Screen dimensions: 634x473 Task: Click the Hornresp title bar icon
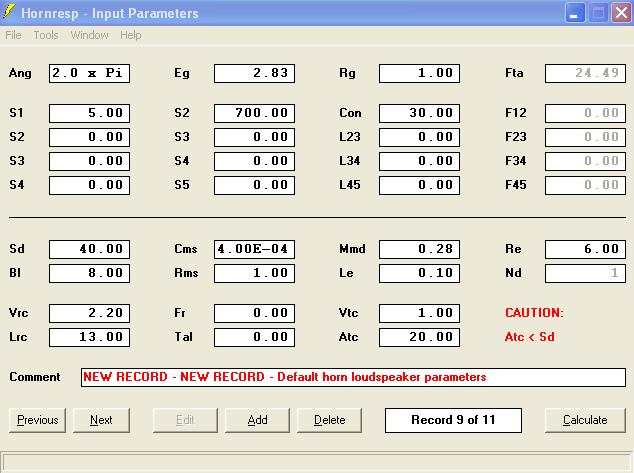click(x=9, y=12)
